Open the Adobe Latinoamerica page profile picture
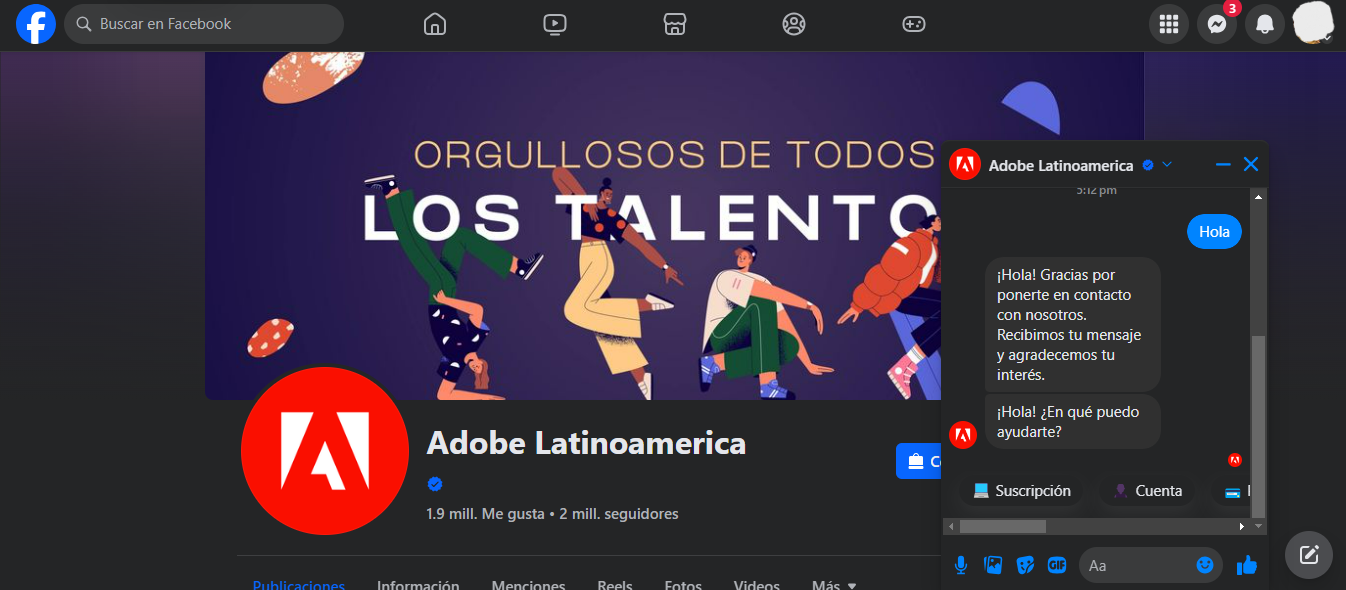1346x590 pixels. click(325, 451)
